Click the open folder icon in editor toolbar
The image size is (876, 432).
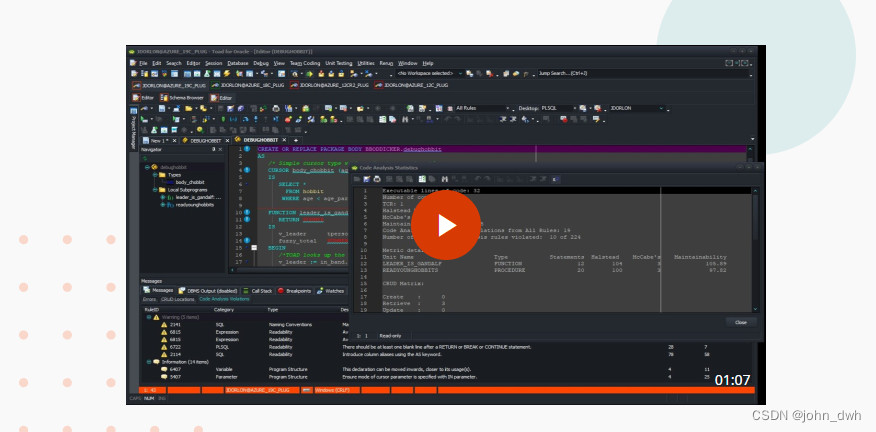[x=189, y=108]
